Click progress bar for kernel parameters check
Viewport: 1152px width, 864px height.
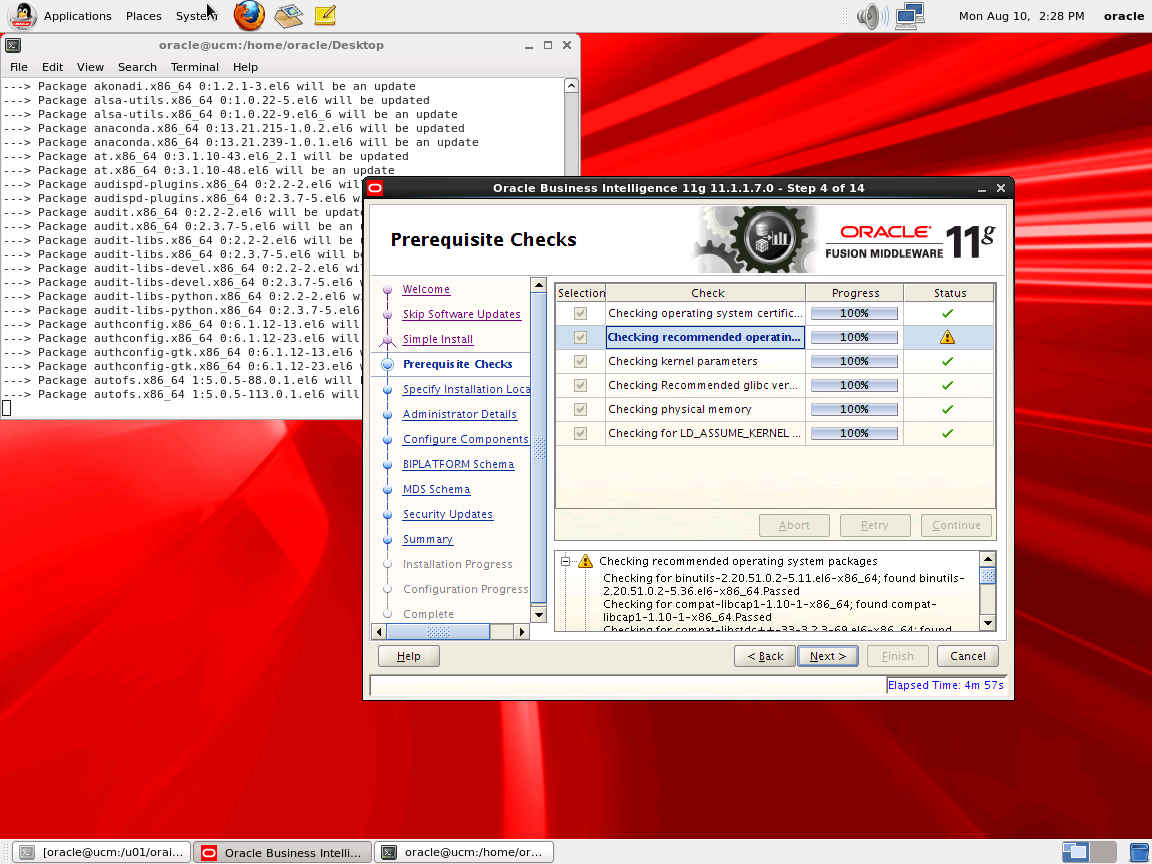[x=854, y=361]
